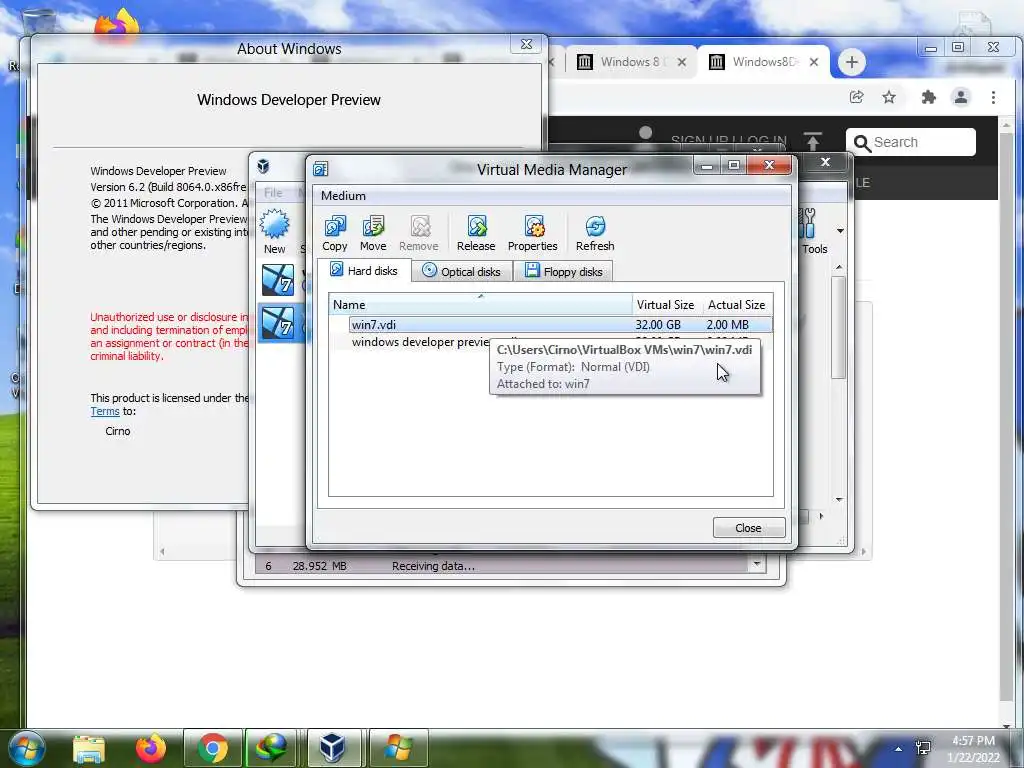
Task: Open the Chrome three-dot menu
Action: coord(993,97)
